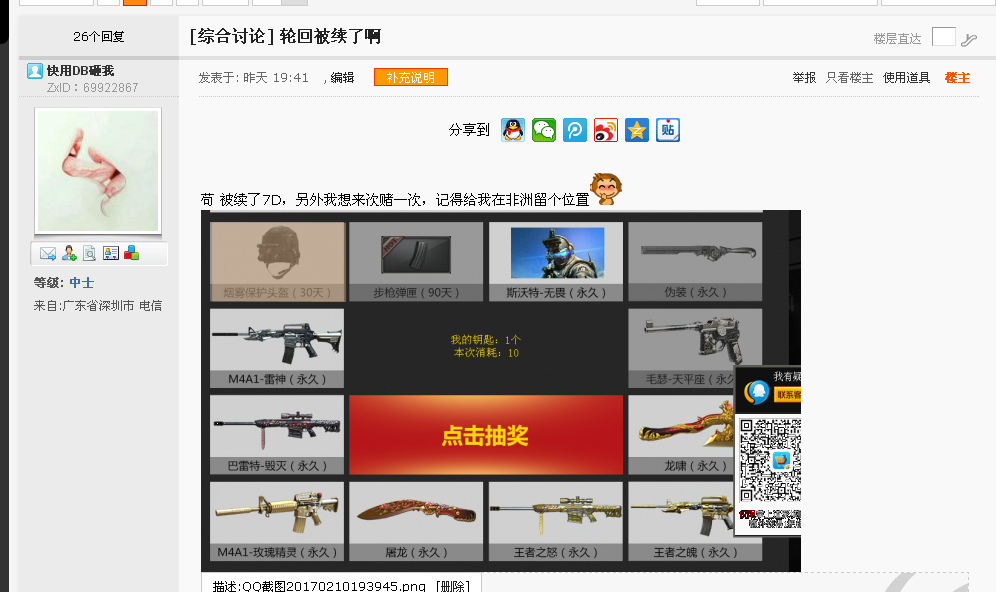Screen dimensions: 996x592
Task: Select the 伪装 (永久) prize
Action: click(695, 262)
